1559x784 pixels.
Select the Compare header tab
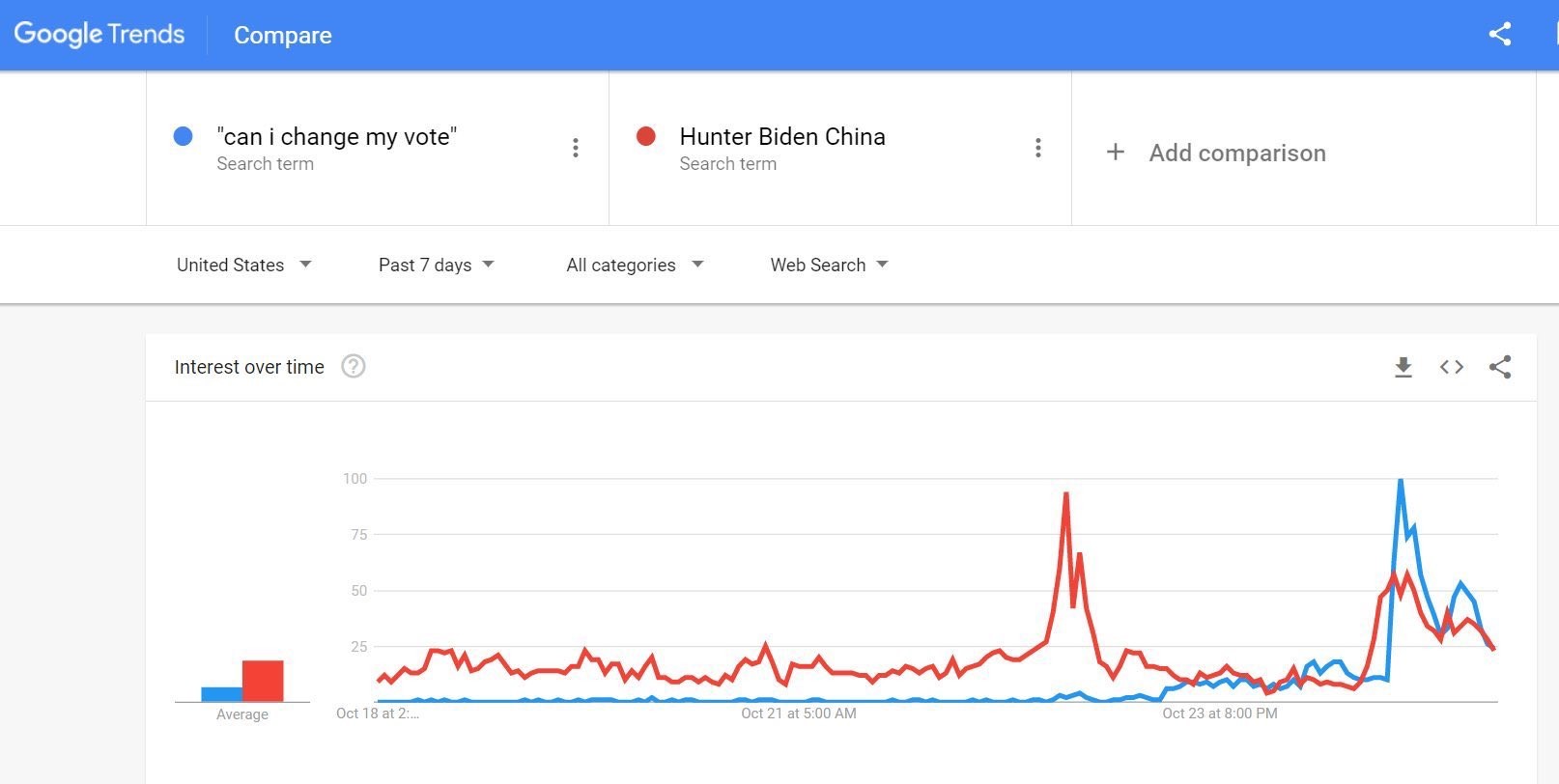coord(283,35)
